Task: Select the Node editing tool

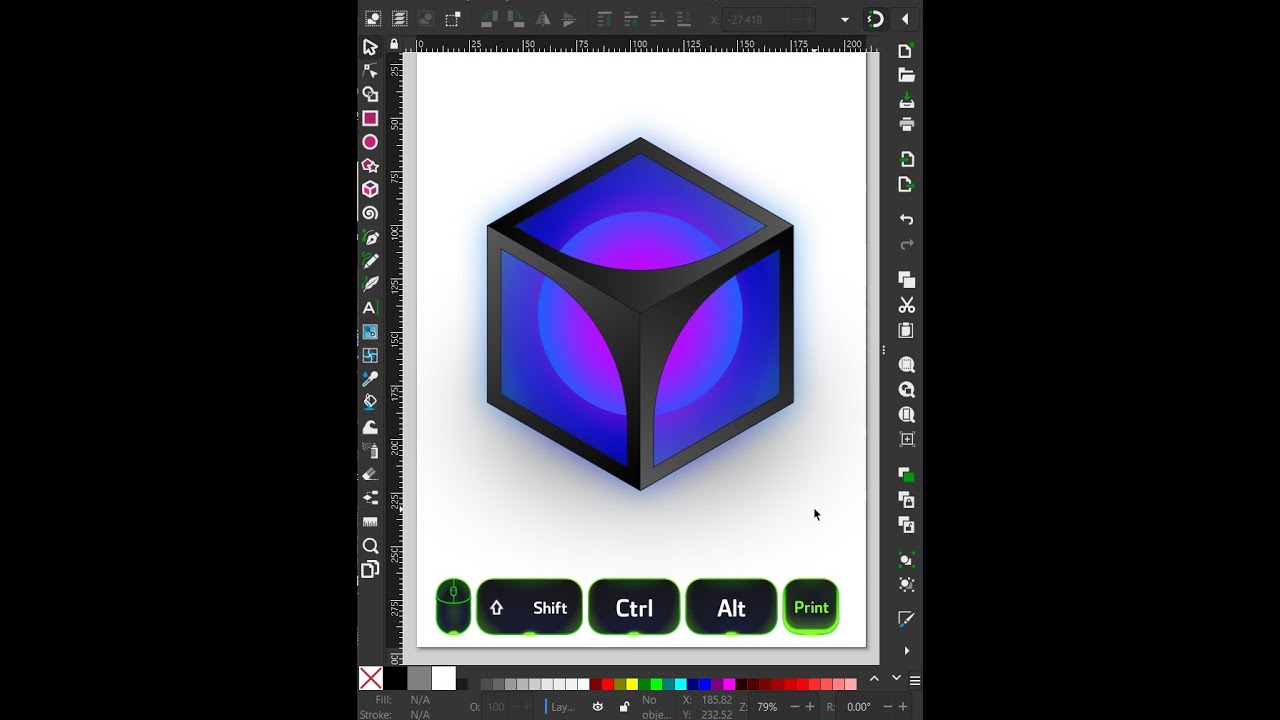Action: point(370,71)
